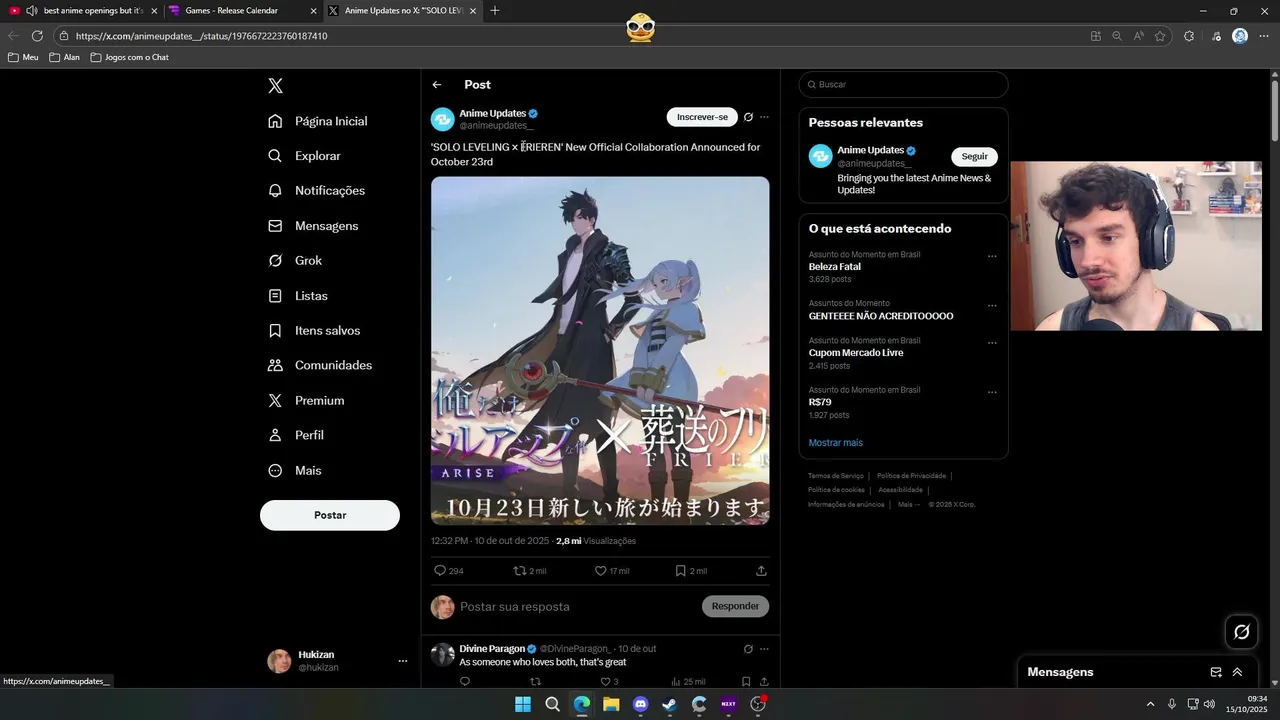
Task: Open Grok from the sidebar
Action: (295, 261)
